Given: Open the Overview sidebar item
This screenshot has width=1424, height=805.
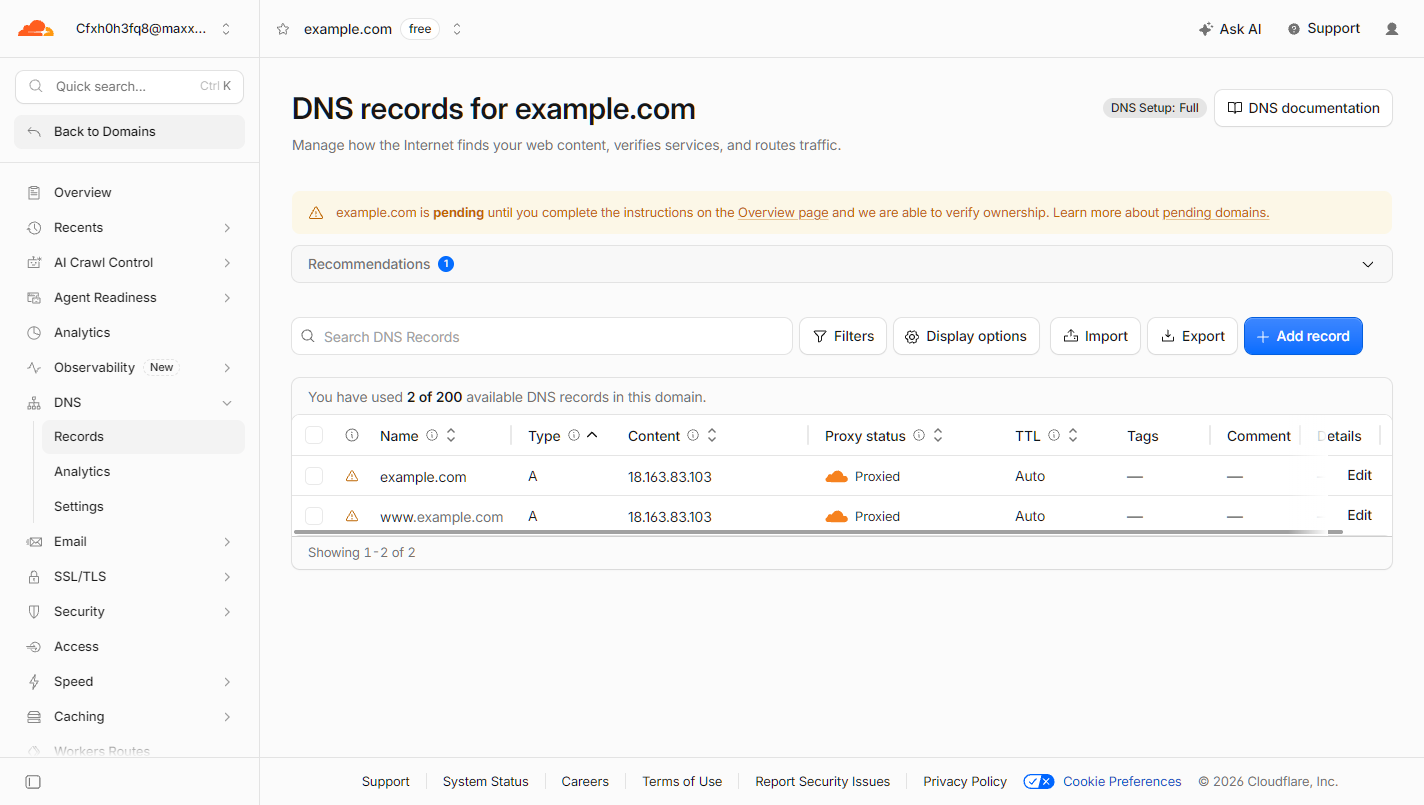Looking at the screenshot, I should coord(130,192).
